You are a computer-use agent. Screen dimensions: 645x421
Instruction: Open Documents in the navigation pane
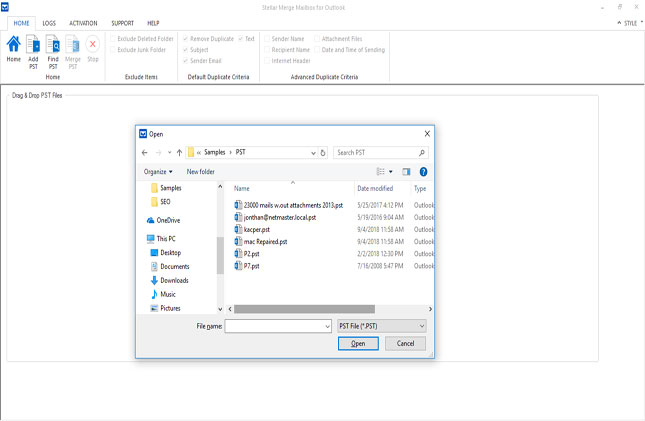[x=170, y=267]
